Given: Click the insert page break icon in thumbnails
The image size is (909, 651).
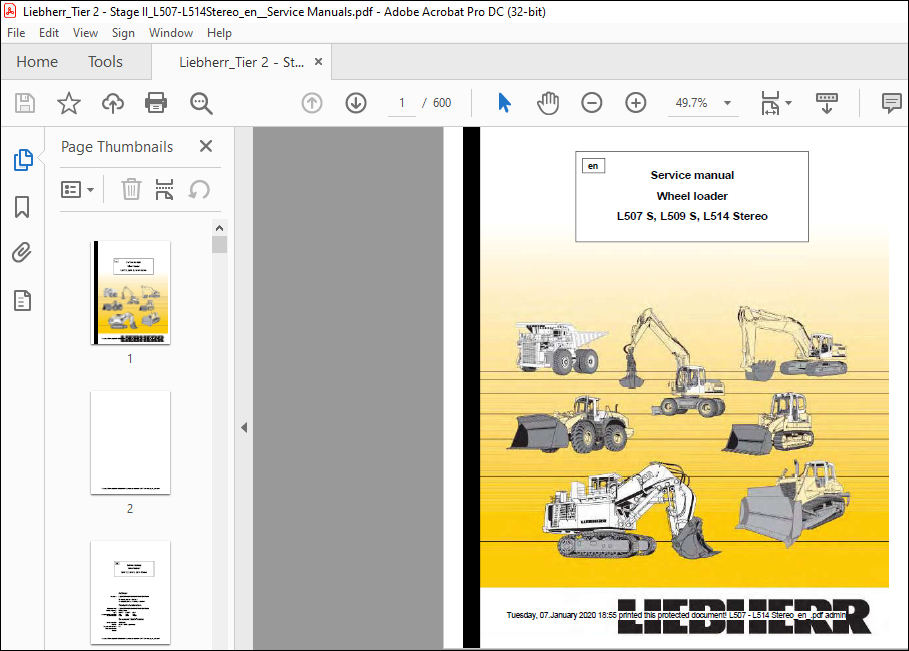Looking at the screenshot, I should (x=165, y=190).
